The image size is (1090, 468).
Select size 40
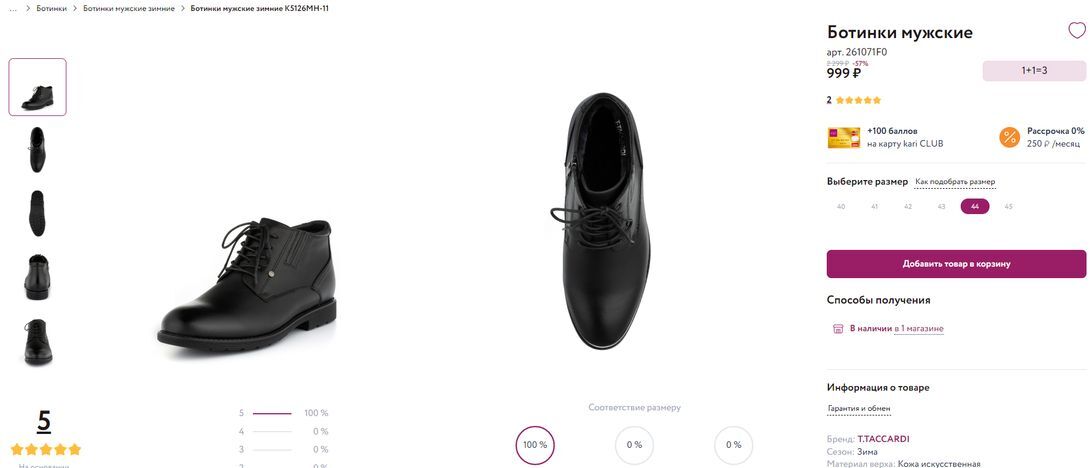841,207
